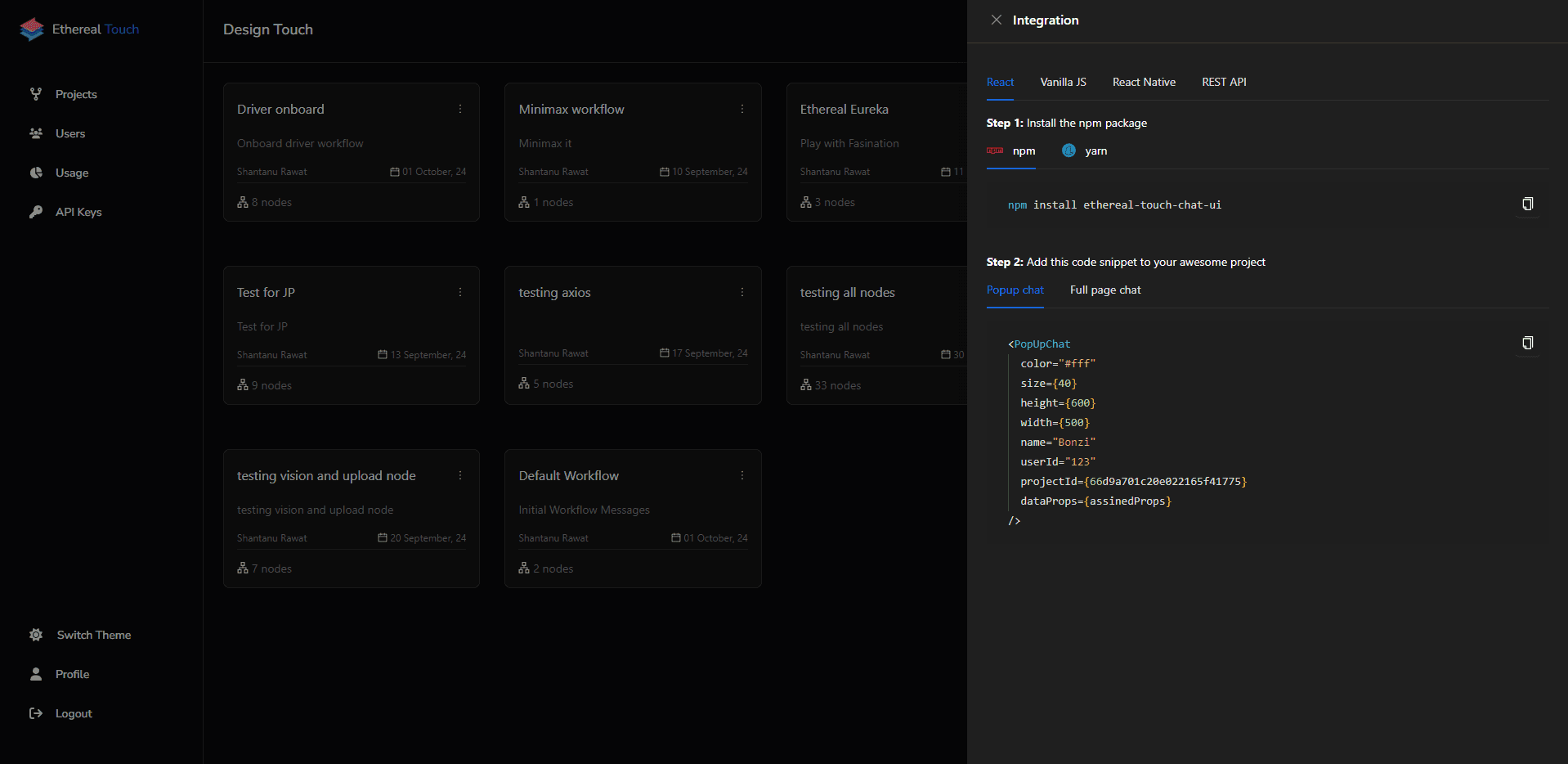Select the npm package manager tab
Image resolution: width=1568 pixels, height=764 pixels.
[x=1011, y=151]
